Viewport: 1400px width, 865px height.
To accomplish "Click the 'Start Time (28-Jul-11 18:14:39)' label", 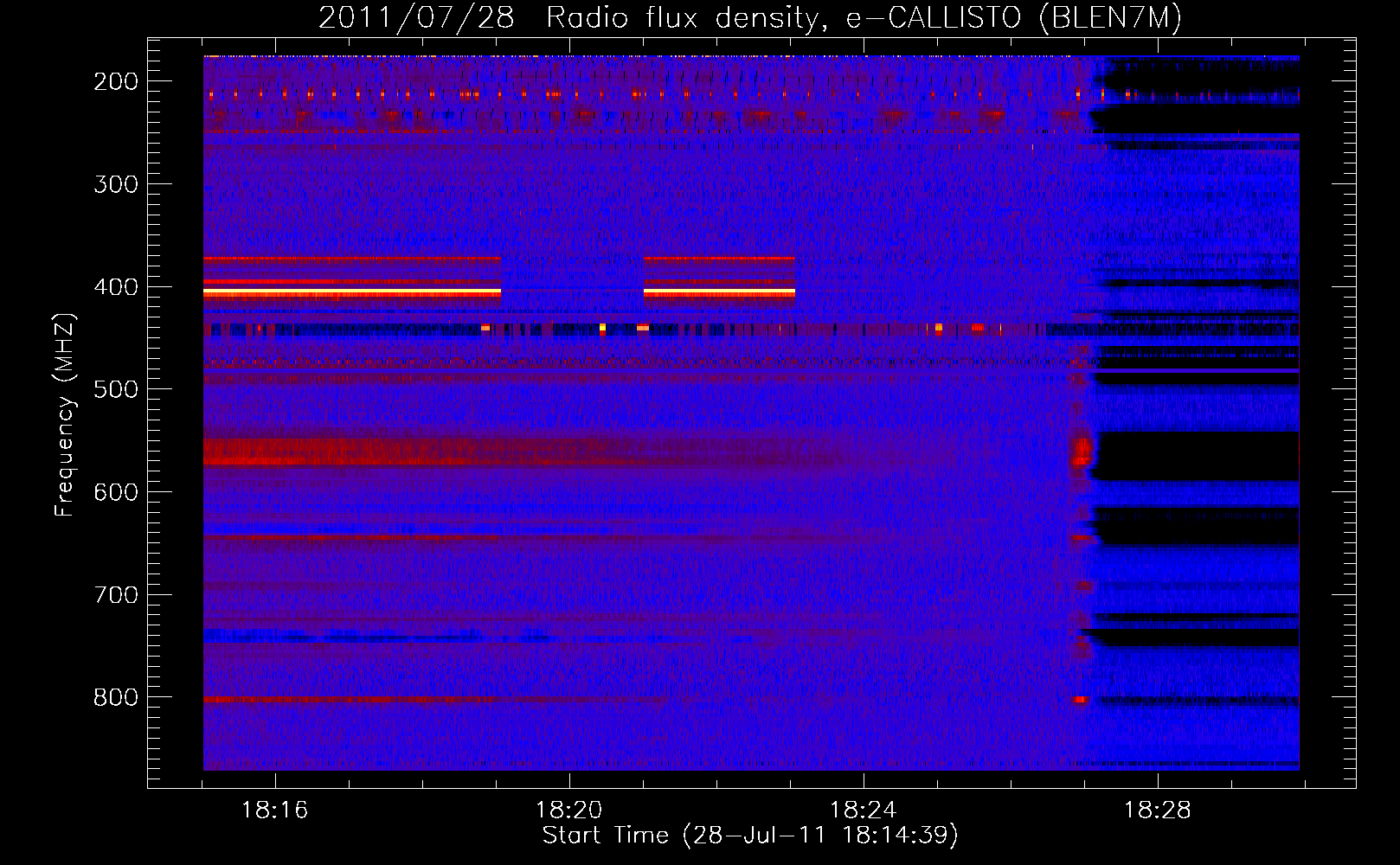I will click(750, 836).
